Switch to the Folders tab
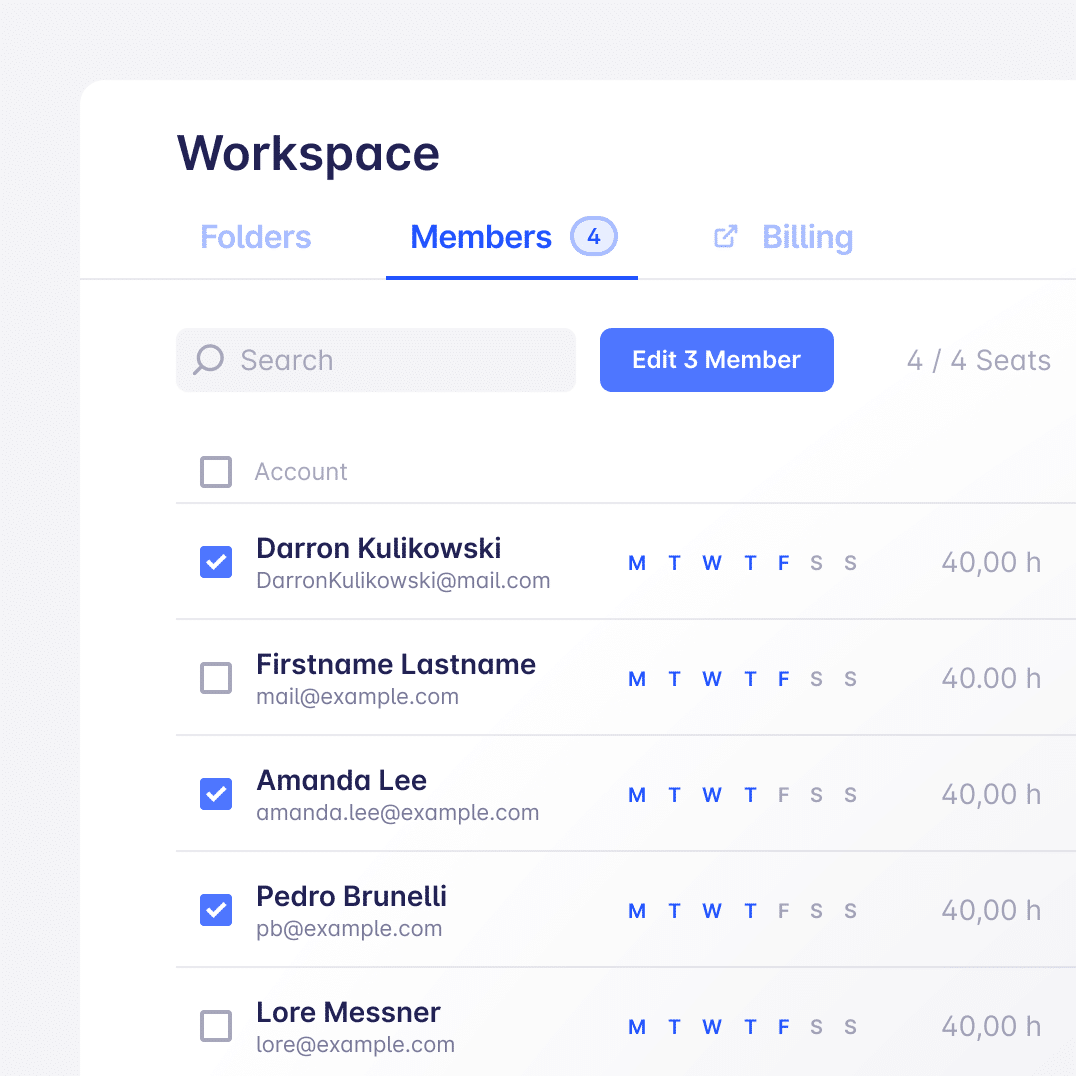The image size is (1076, 1076). 256,237
